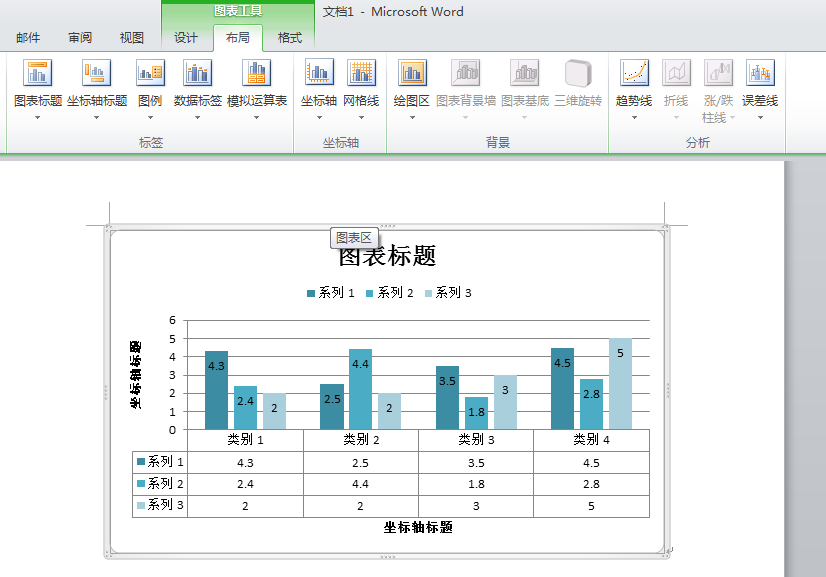826x577 pixels.
Task: Click the 模拟运算表 data table icon
Action: pos(257,72)
